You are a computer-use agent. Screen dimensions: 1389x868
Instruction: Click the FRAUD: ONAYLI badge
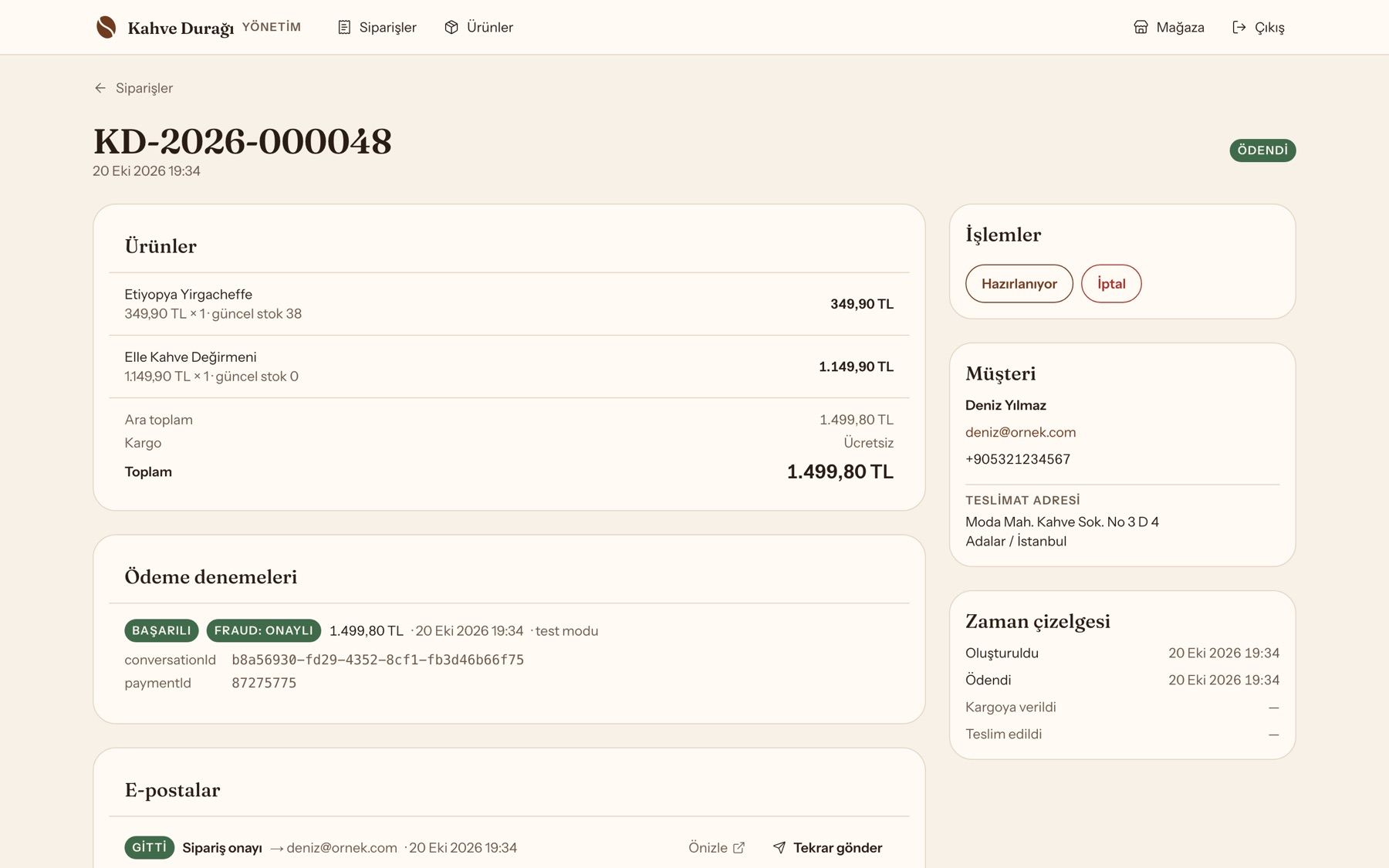[263, 630]
